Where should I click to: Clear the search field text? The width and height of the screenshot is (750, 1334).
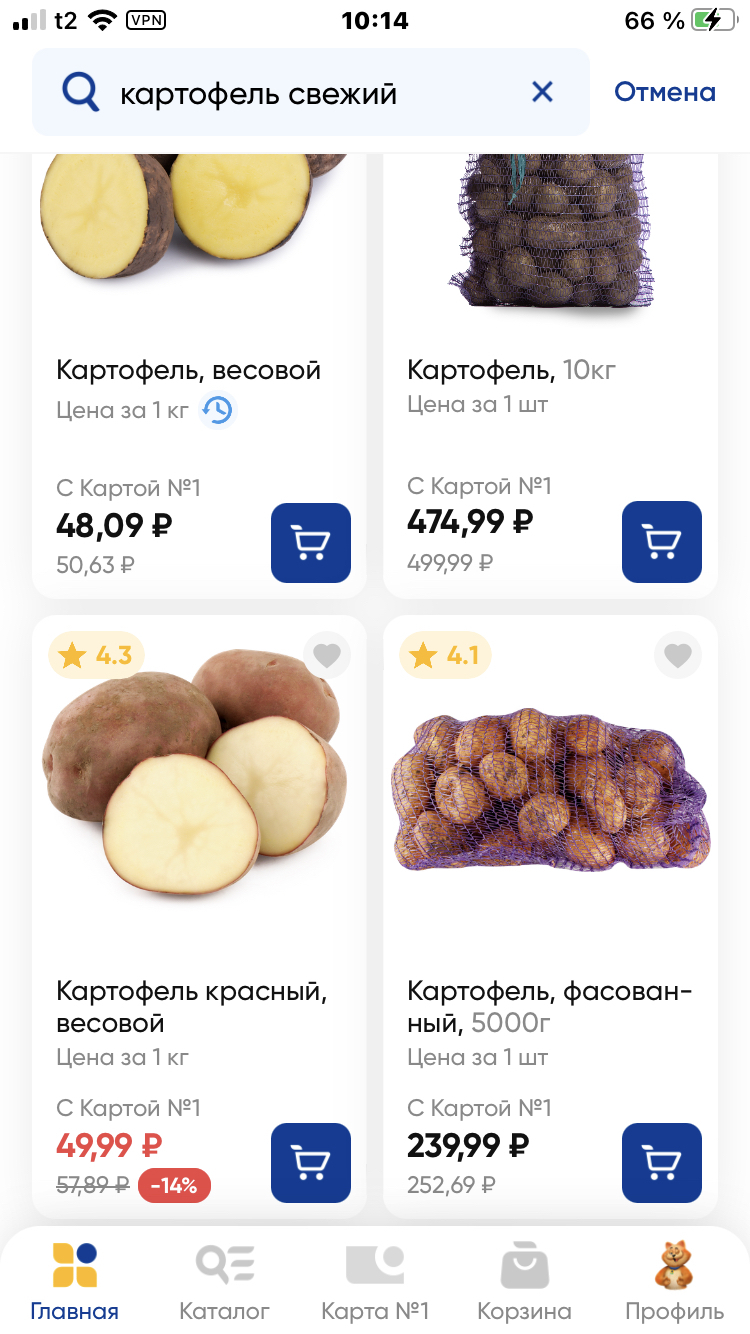[x=542, y=93]
